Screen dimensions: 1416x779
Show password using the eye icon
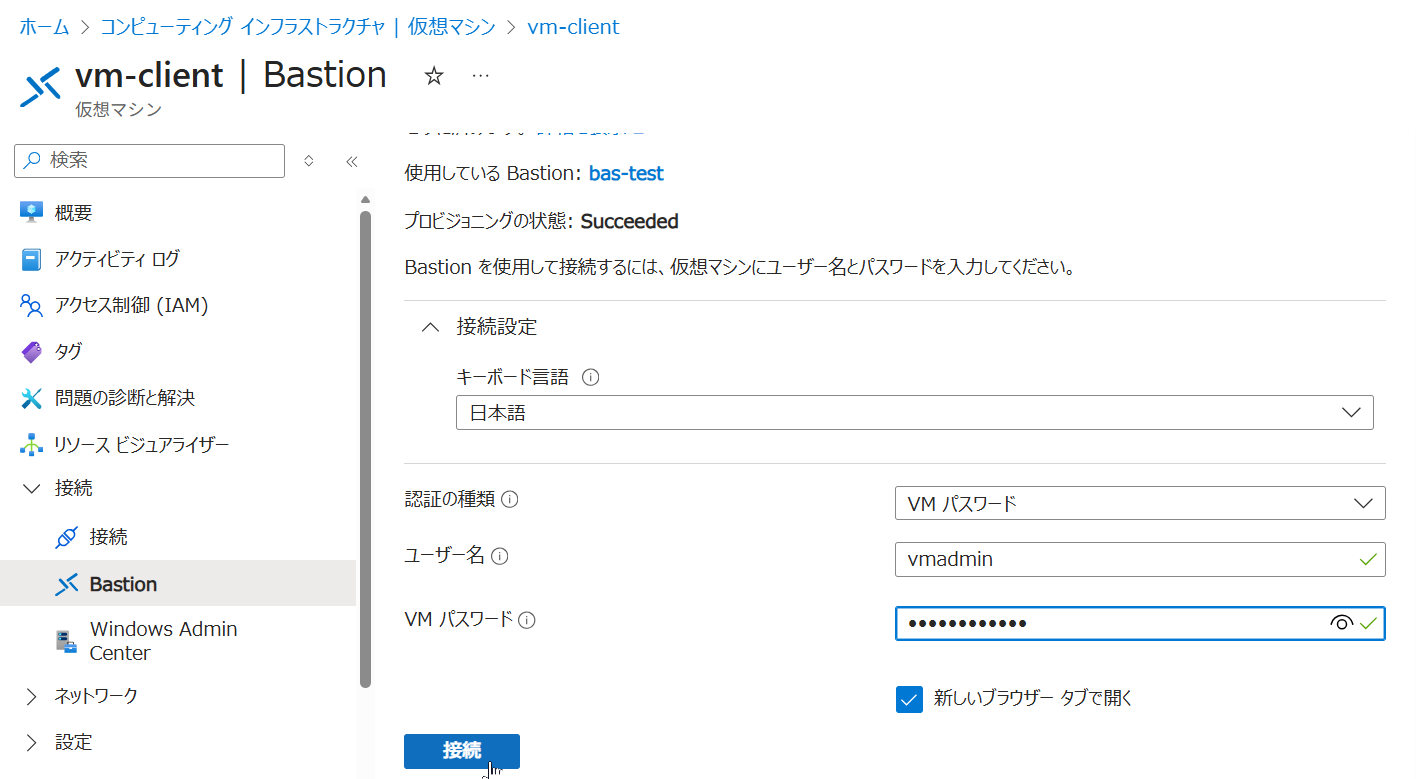tap(1341, 624)
